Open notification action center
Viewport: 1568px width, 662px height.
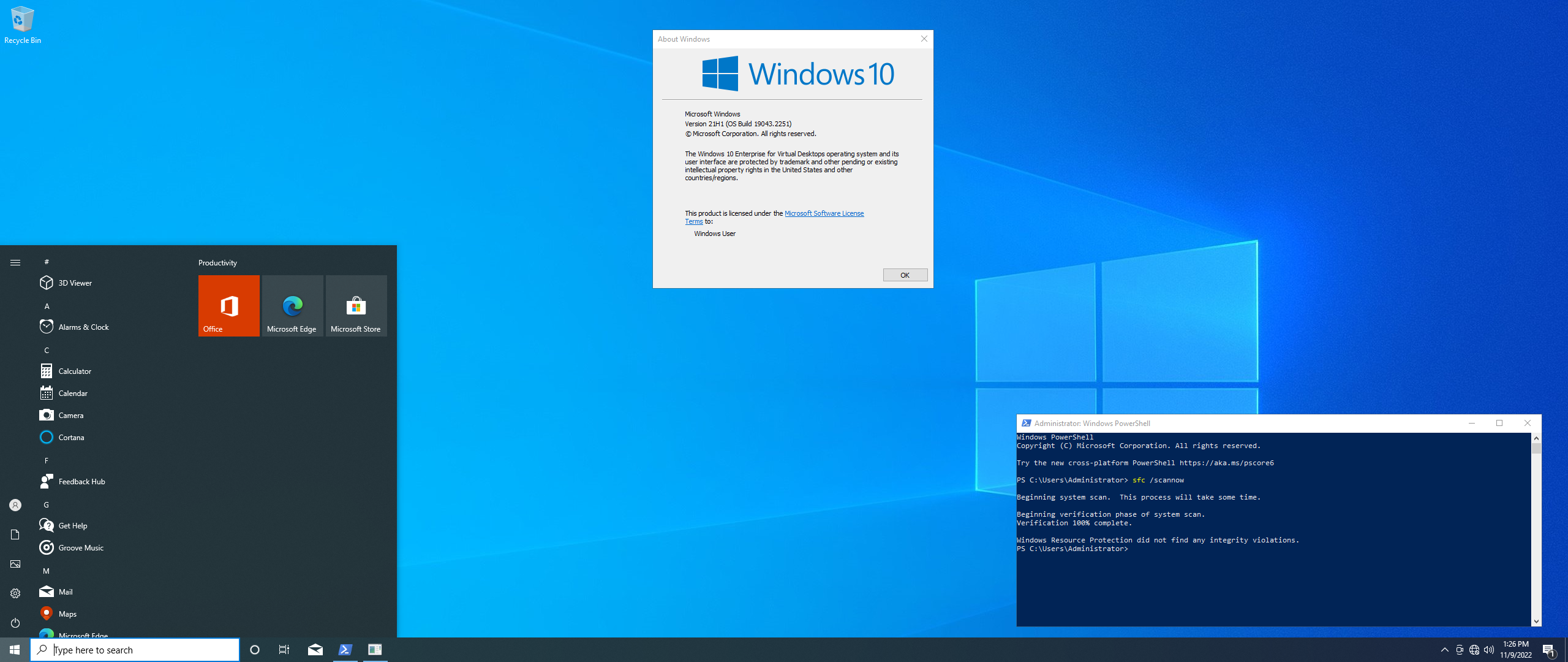coord(1549,650)
